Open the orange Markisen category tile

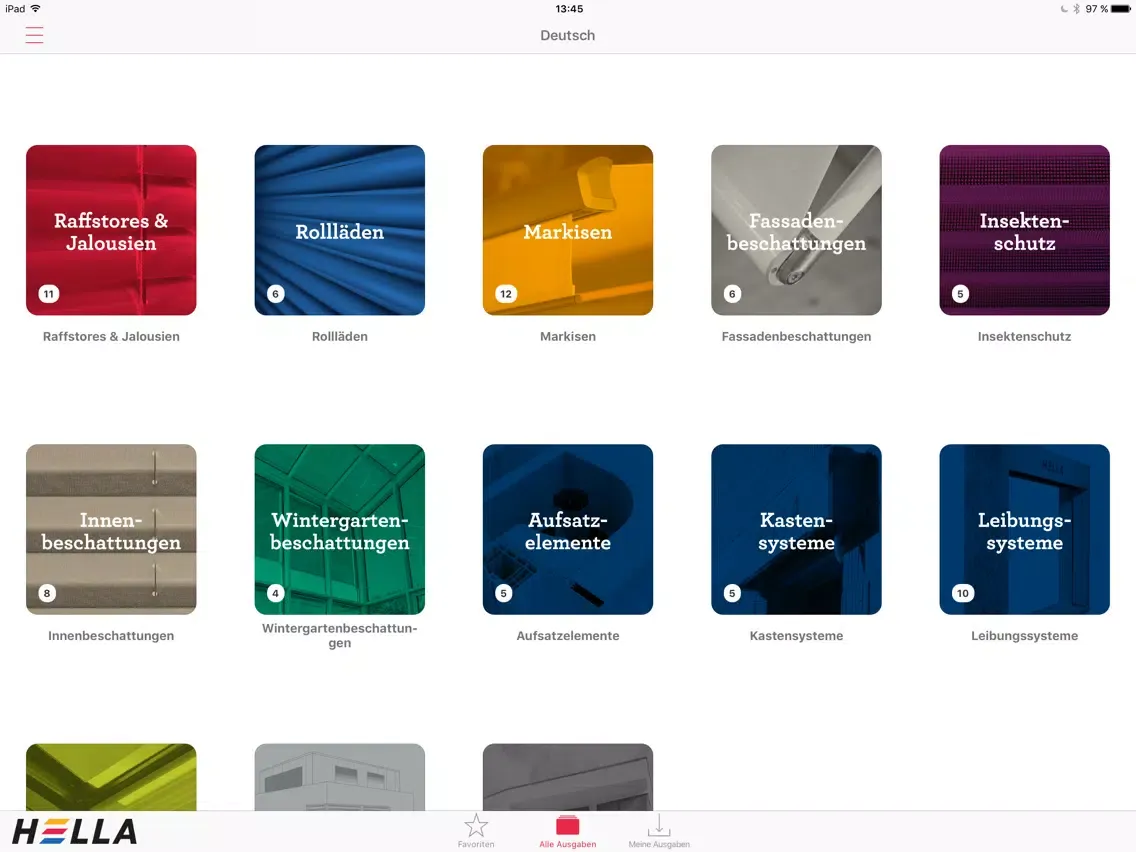568,230
